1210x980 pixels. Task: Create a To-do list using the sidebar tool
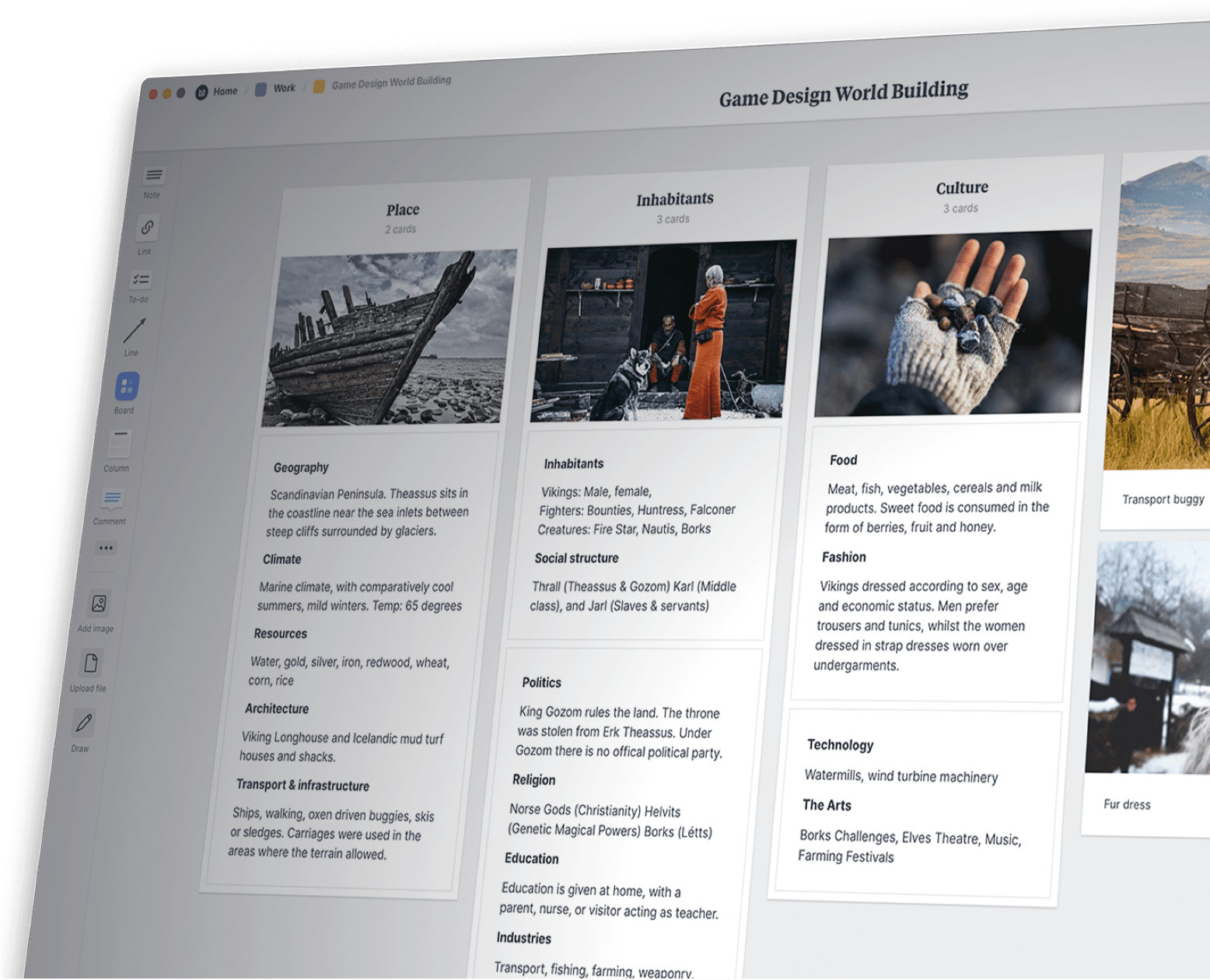click(x=138, y=282)
